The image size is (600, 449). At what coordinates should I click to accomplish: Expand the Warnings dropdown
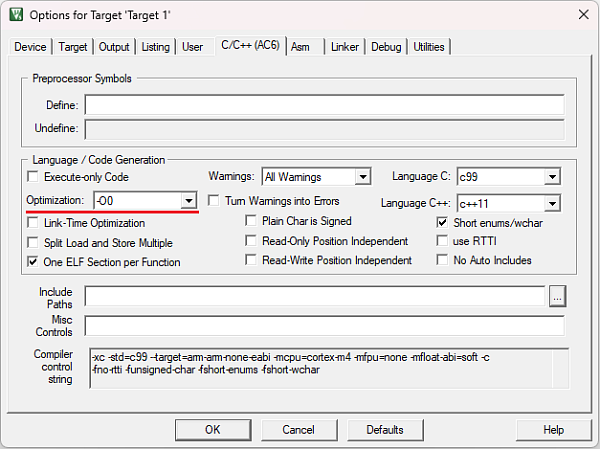(361, 177)
